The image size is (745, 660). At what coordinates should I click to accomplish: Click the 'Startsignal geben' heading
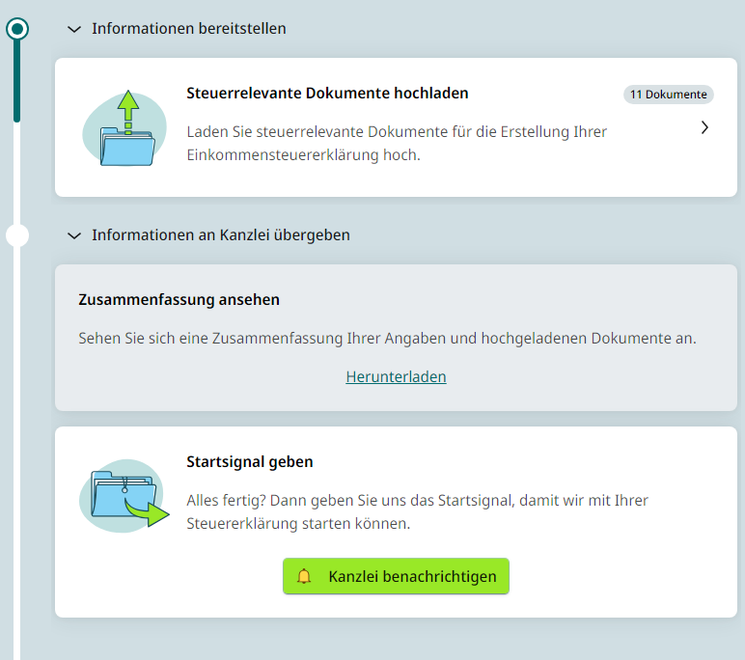(250, 462)
